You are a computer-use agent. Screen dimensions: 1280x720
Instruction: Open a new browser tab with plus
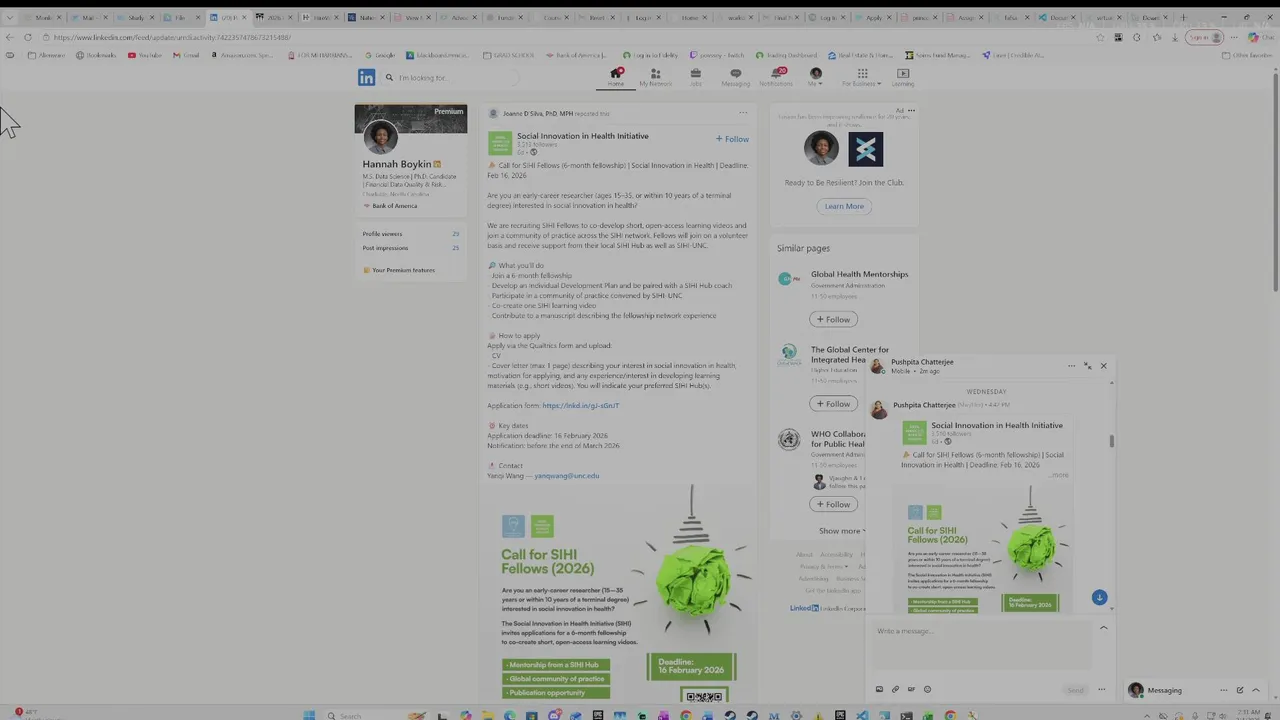click(1183, 17)
